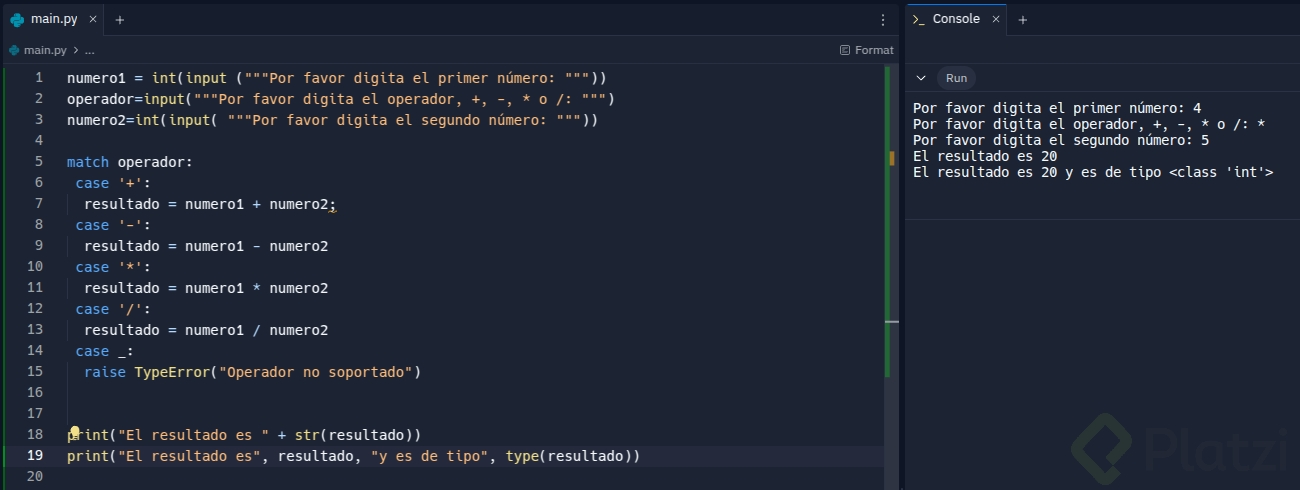Add a new editor tab

[120, 19]
